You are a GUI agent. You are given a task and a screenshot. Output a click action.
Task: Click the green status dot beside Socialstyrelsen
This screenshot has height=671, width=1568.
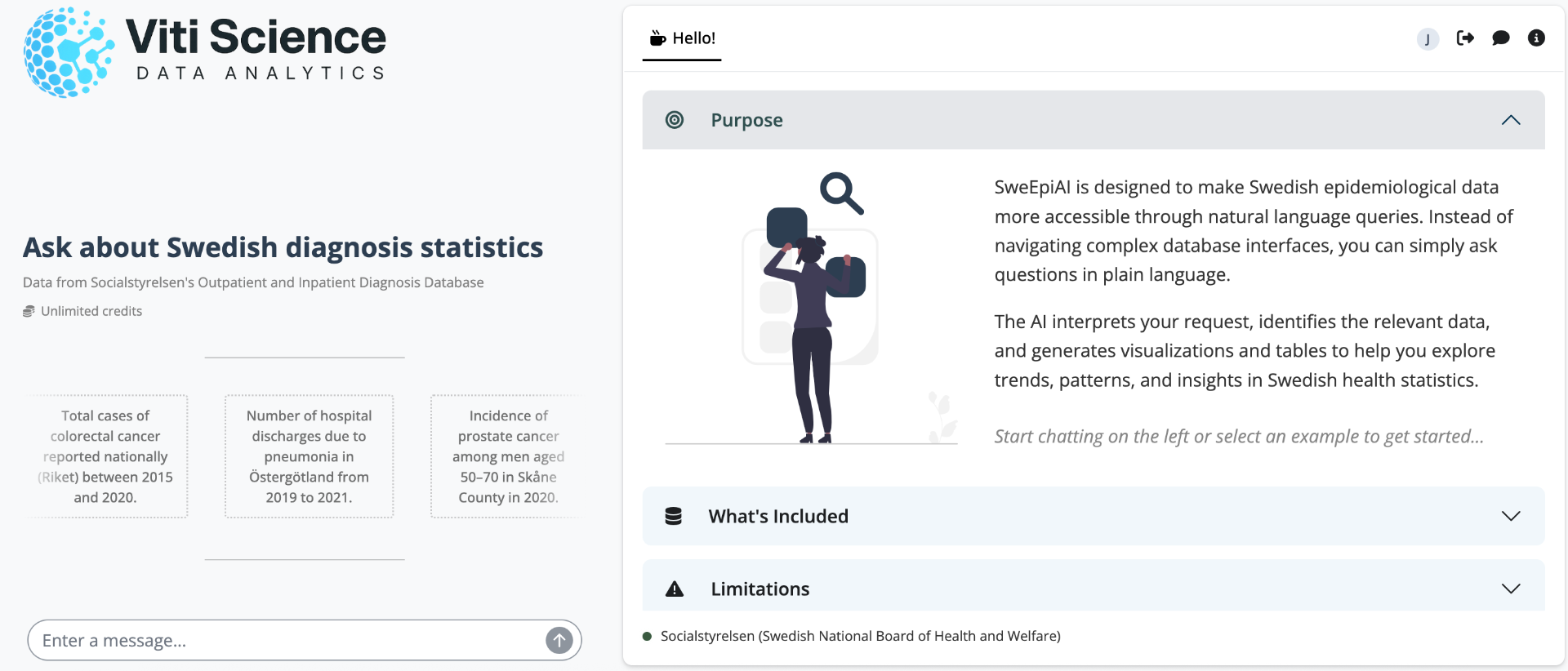pos(647,636)
